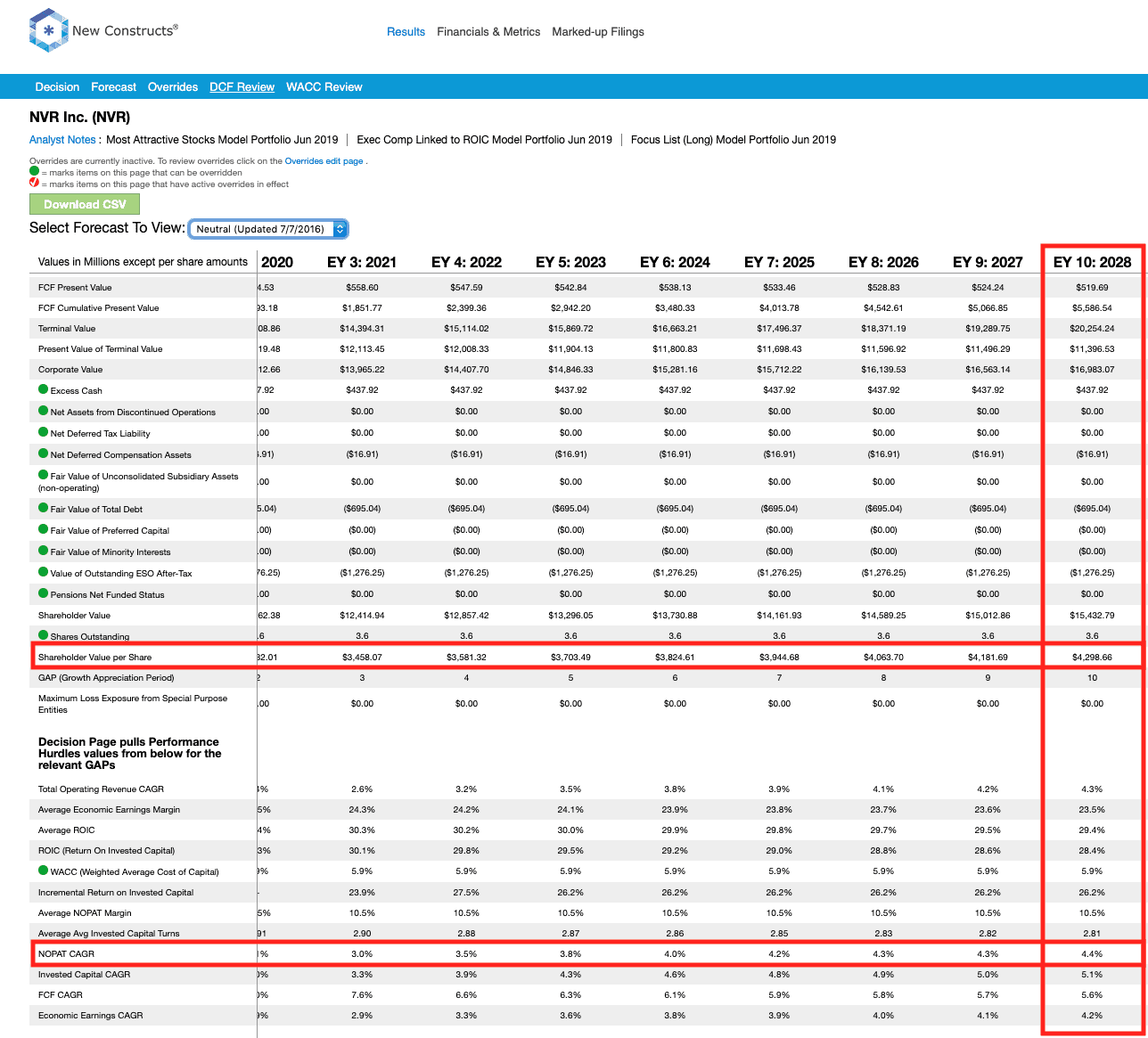Click green dot beside Fair Value of Minority Interests
Screen dimensions: 1148x1038
coord(43,551)
